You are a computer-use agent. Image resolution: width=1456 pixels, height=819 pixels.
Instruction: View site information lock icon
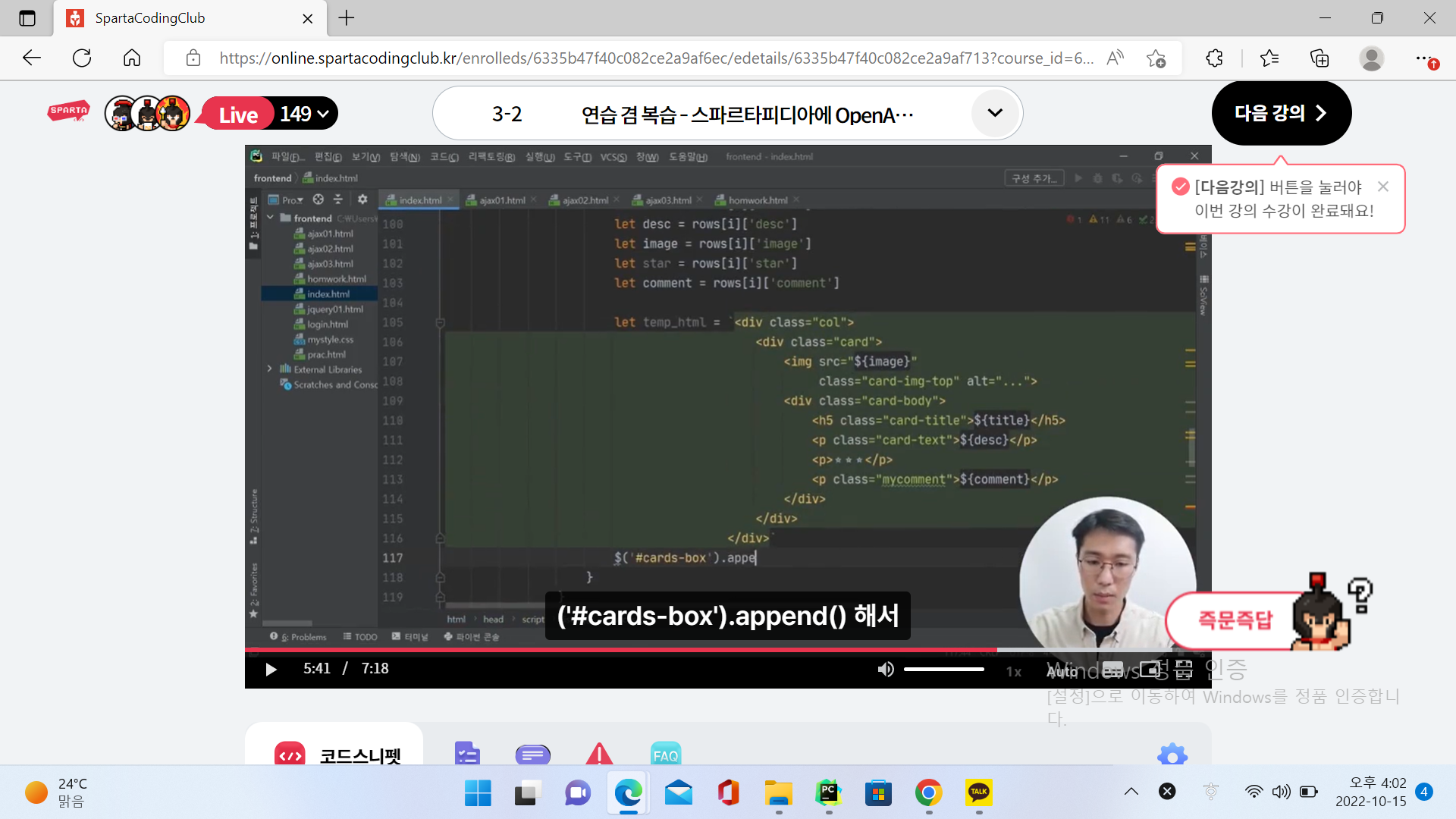193,58
